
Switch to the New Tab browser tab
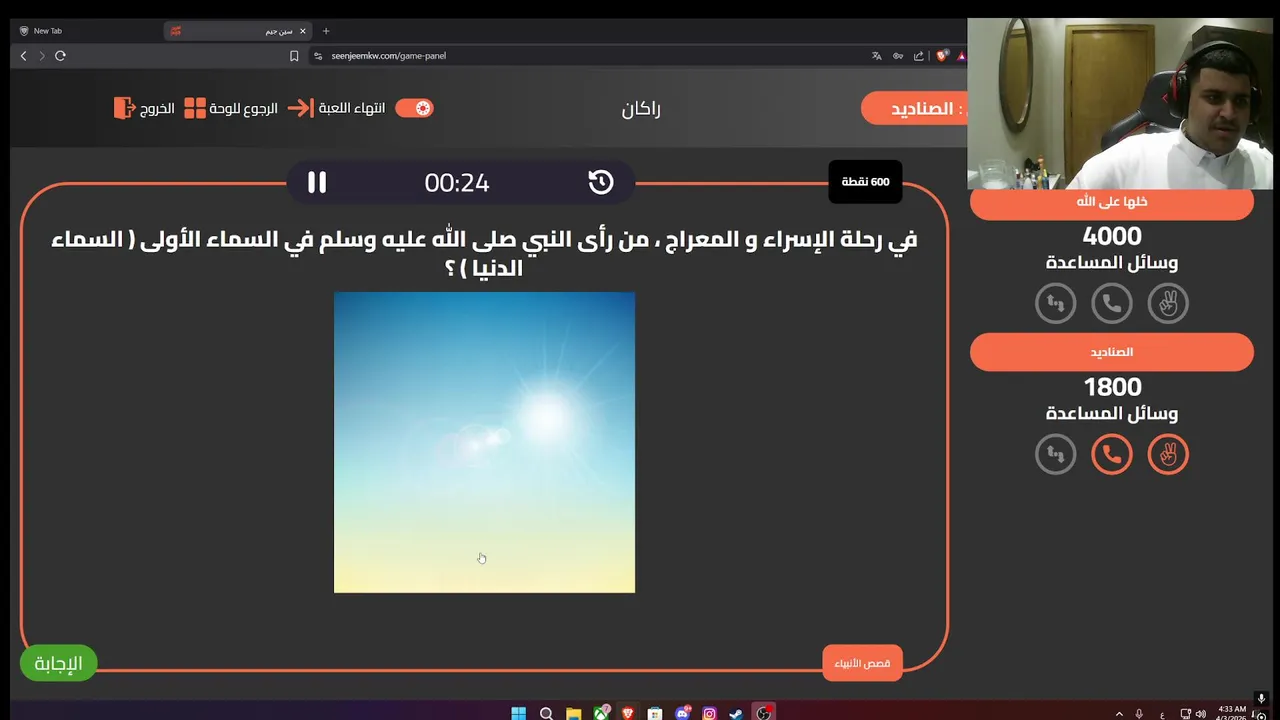tap(85, 31)
